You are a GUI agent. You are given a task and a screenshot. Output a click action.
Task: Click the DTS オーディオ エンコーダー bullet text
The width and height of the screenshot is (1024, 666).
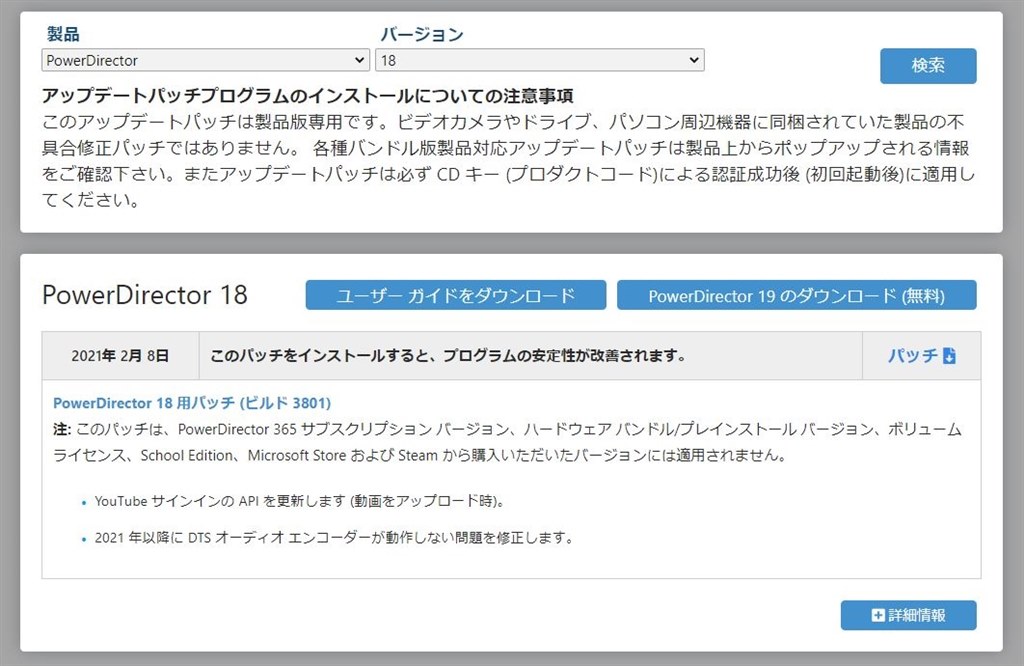pos(334,538)
